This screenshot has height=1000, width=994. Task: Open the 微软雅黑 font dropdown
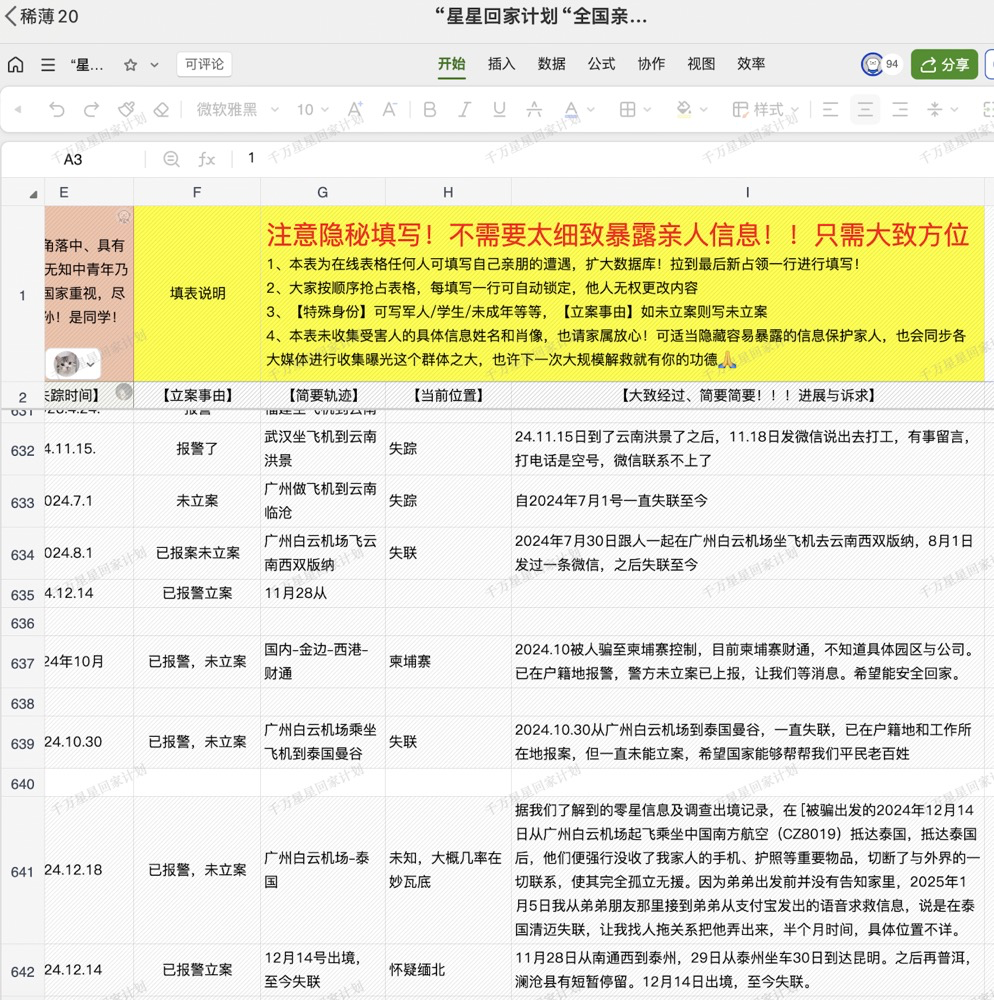237,110
